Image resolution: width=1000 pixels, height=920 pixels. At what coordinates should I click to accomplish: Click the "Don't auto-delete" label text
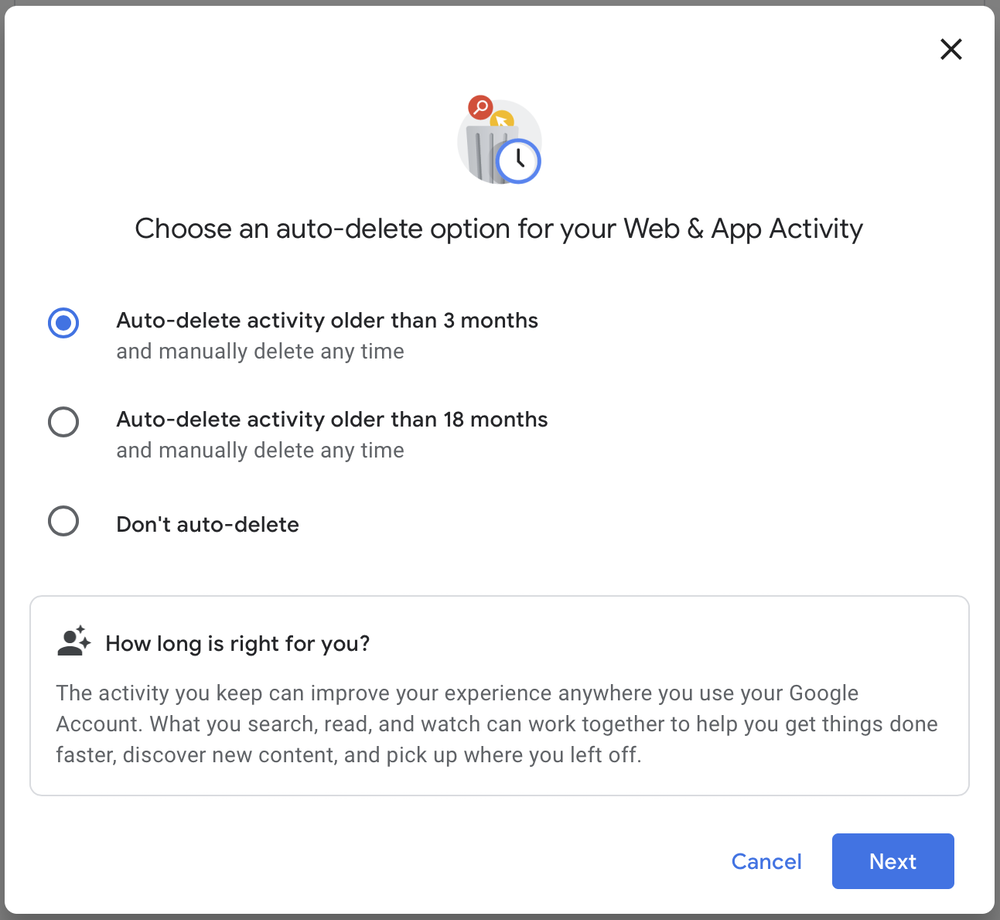coord(207,524)
